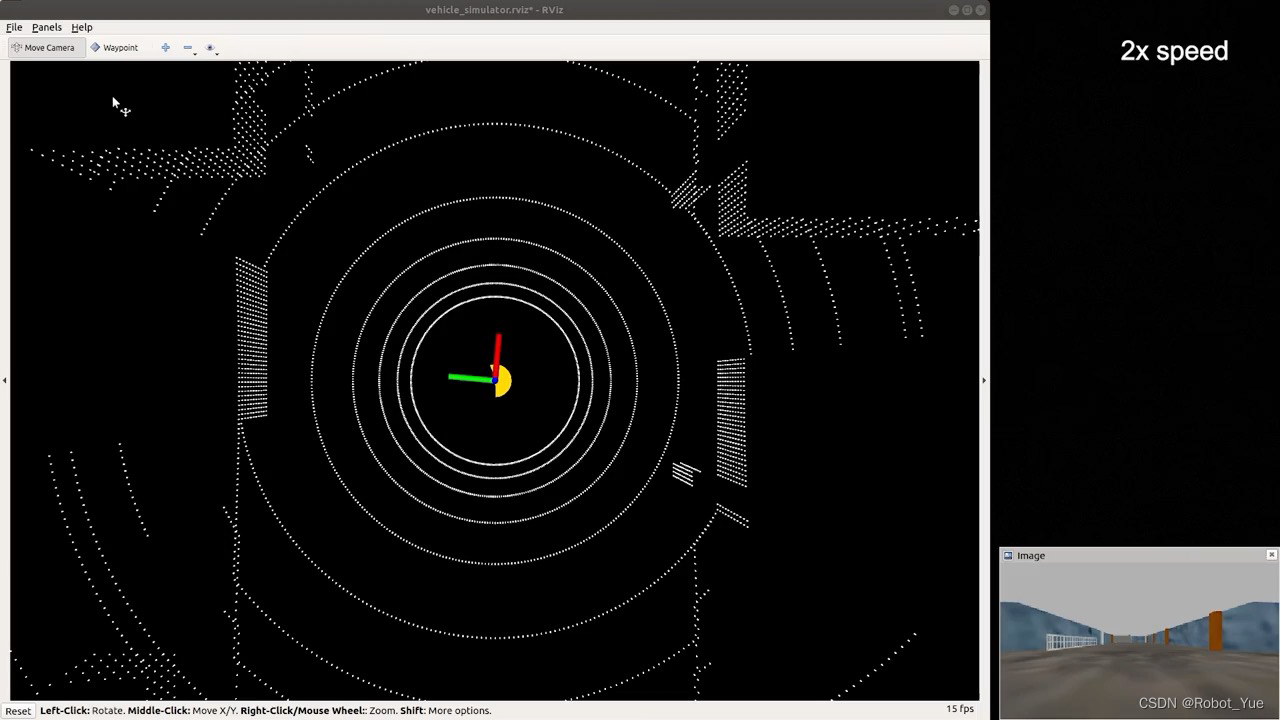Click the red axis of the vehicle frame
This screenshot has height=720, width=1280.
coord(497,356)
